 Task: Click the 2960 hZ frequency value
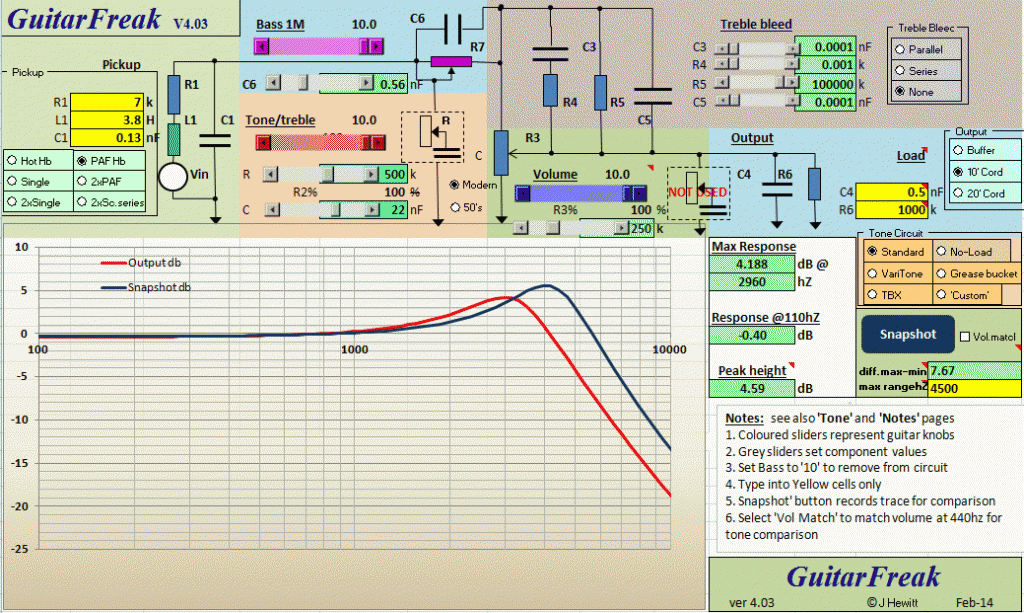coord(752,281)
